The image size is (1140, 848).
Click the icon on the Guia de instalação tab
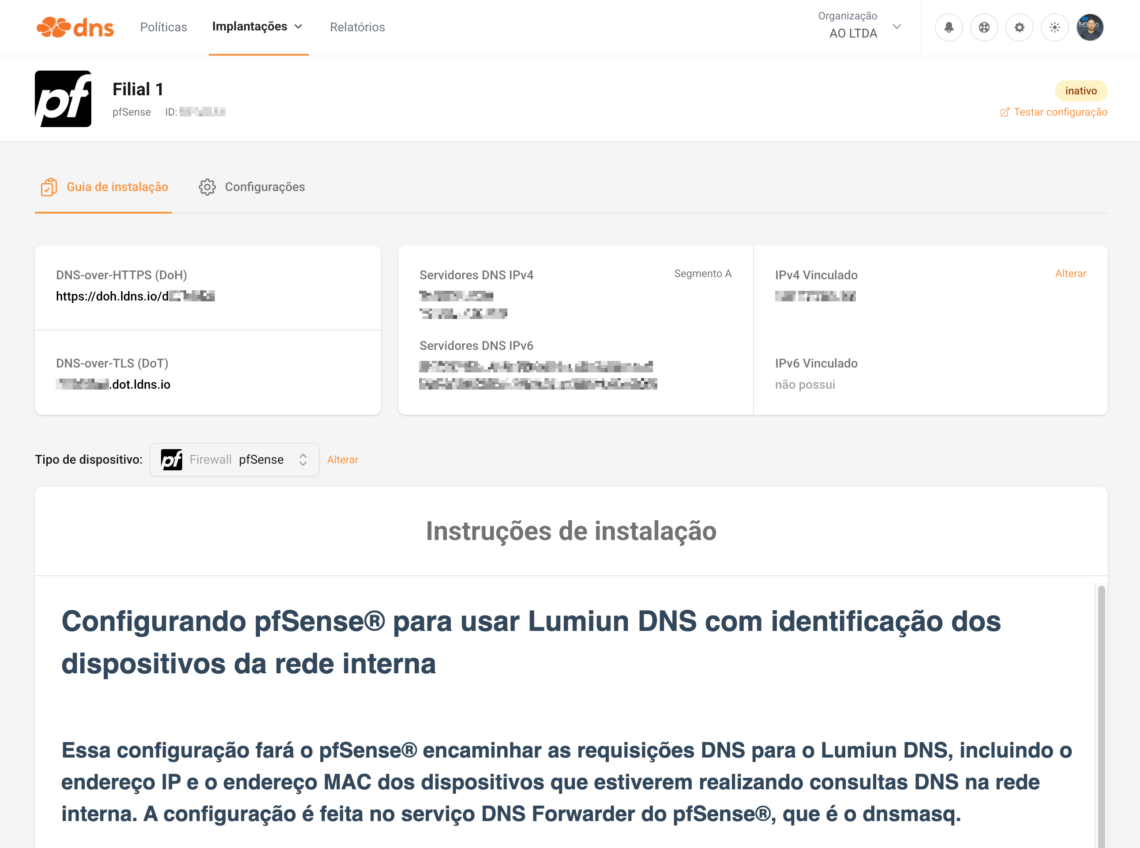pos(47,186)
